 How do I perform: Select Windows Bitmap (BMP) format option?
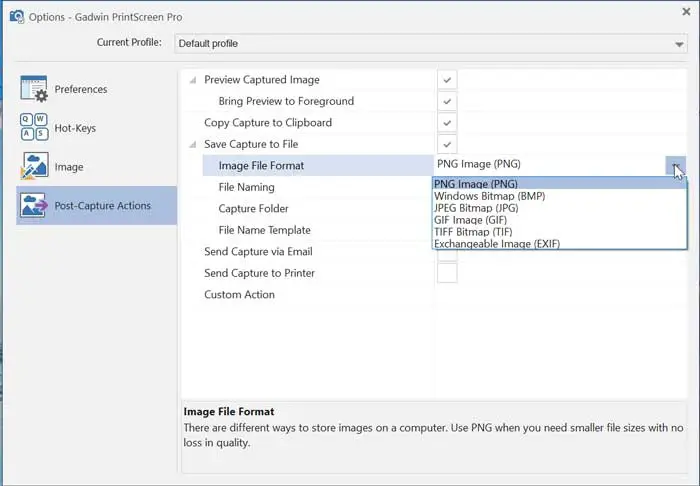coord(490,196)
